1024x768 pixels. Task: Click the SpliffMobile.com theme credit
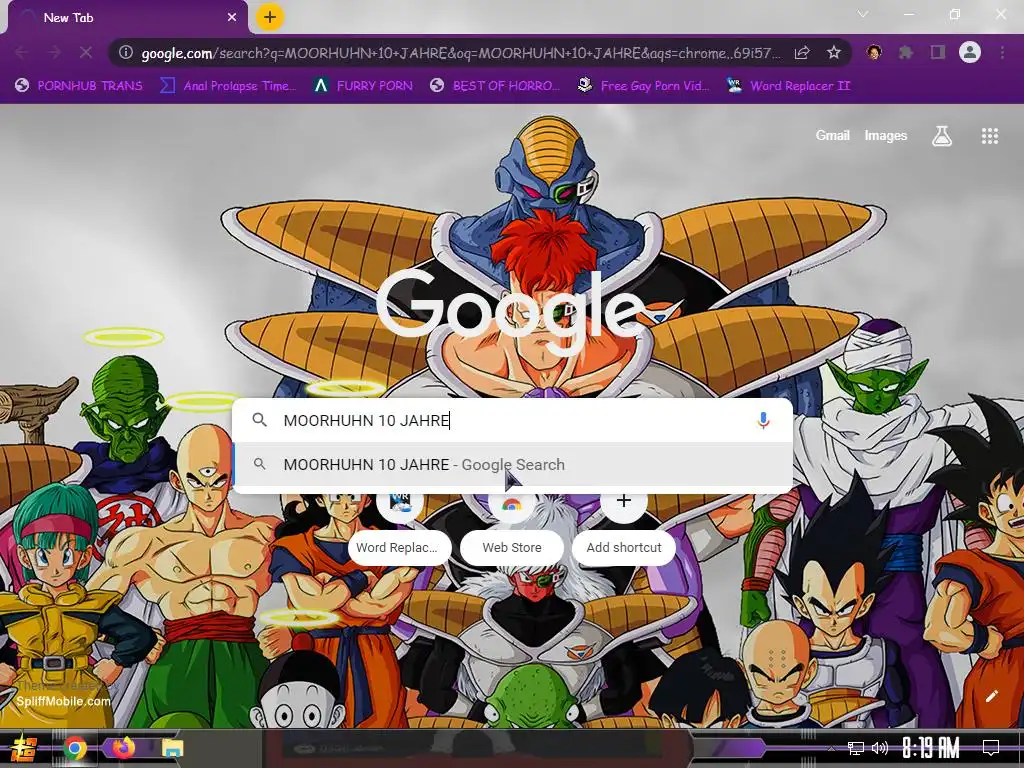[x=63, y=701]
